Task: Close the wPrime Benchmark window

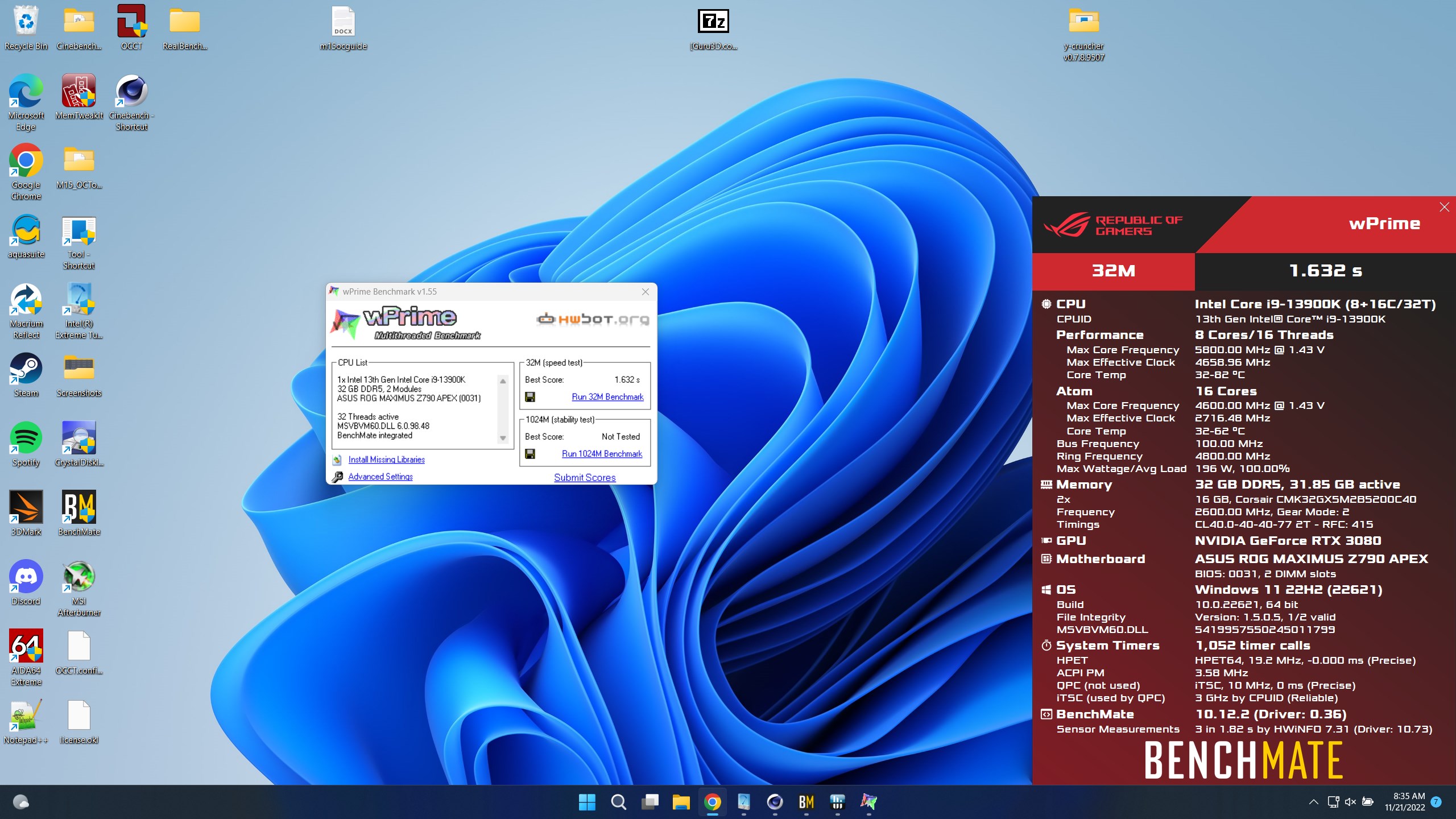Action: tap(645, 292)
